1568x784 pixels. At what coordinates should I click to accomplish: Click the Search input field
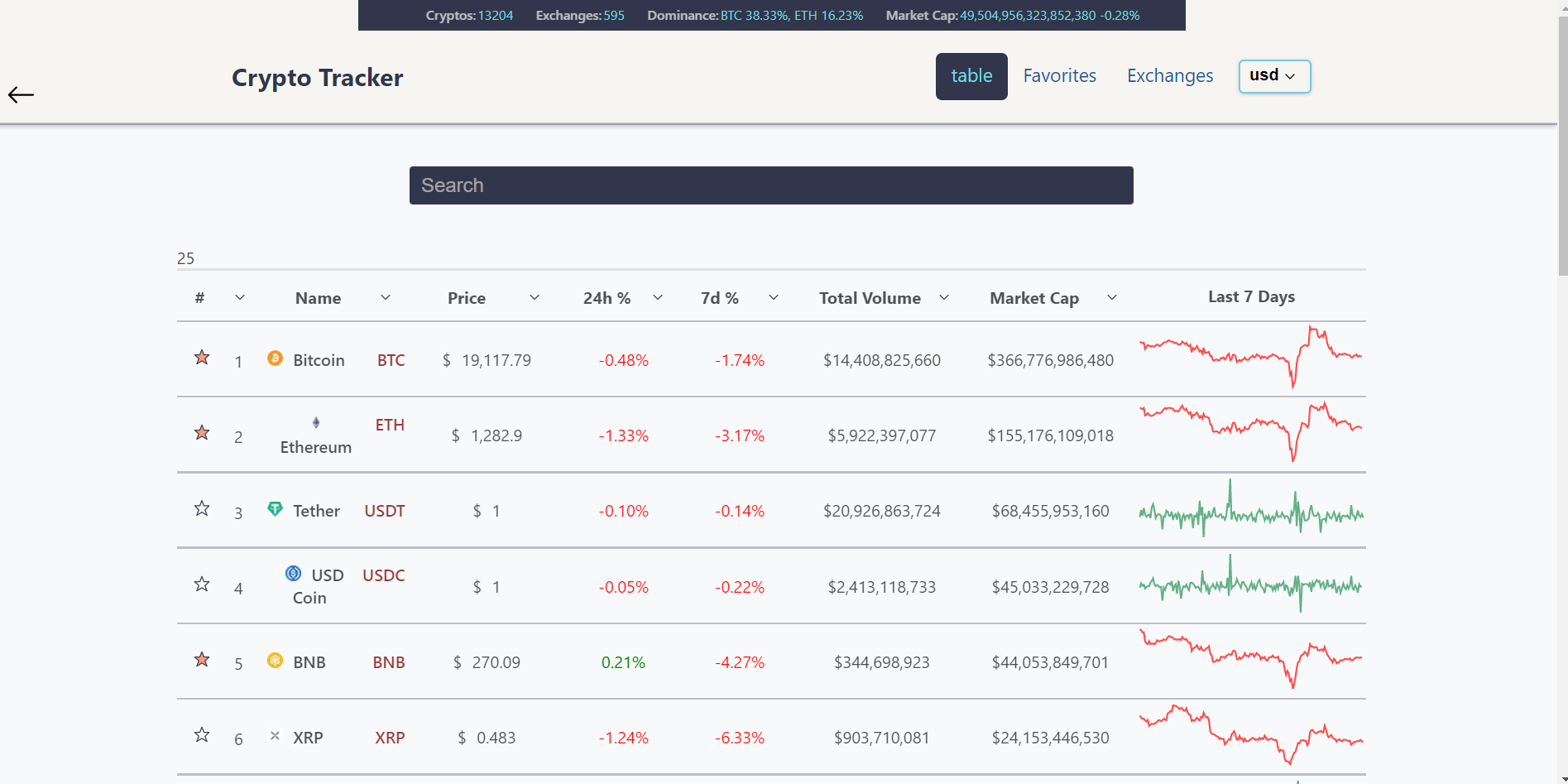pyautogui.click(x=771, y=185)
